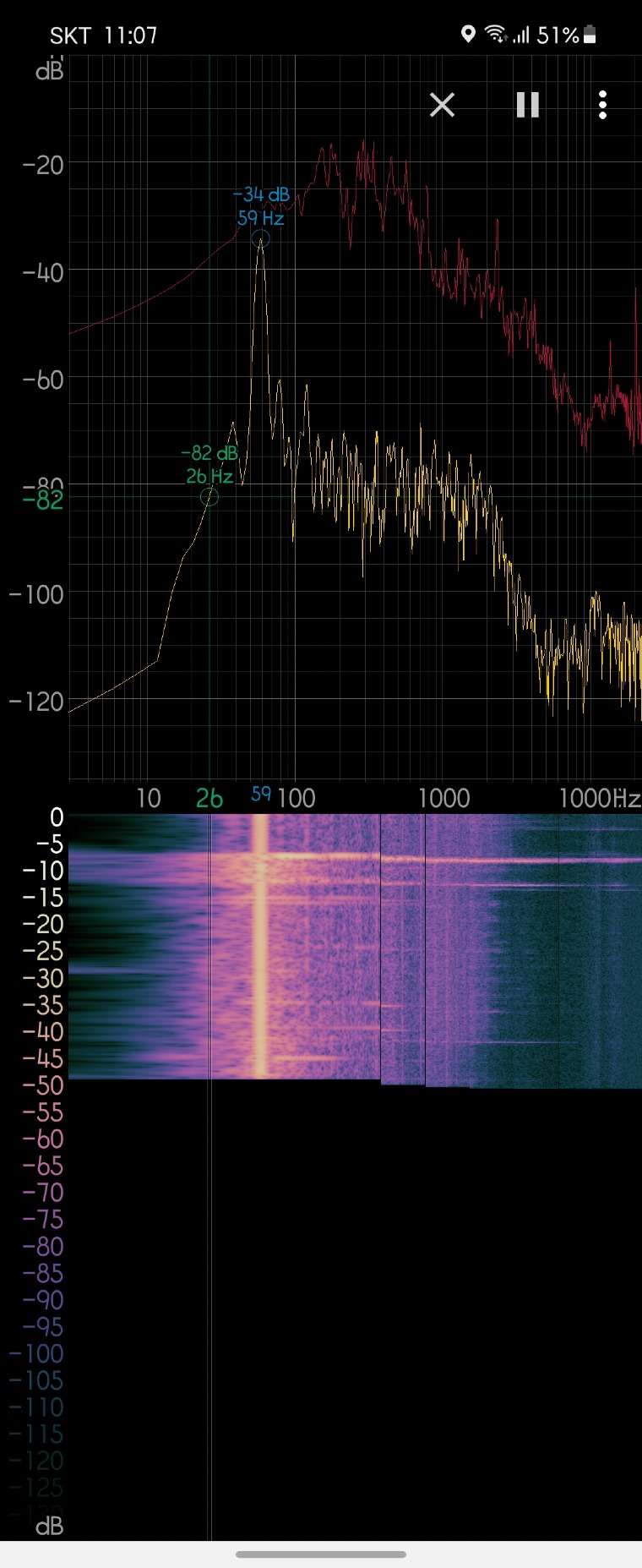Tap the location icon in status bar
The height and width of the screenshot is (1568, 642).
tap(468, 35)
